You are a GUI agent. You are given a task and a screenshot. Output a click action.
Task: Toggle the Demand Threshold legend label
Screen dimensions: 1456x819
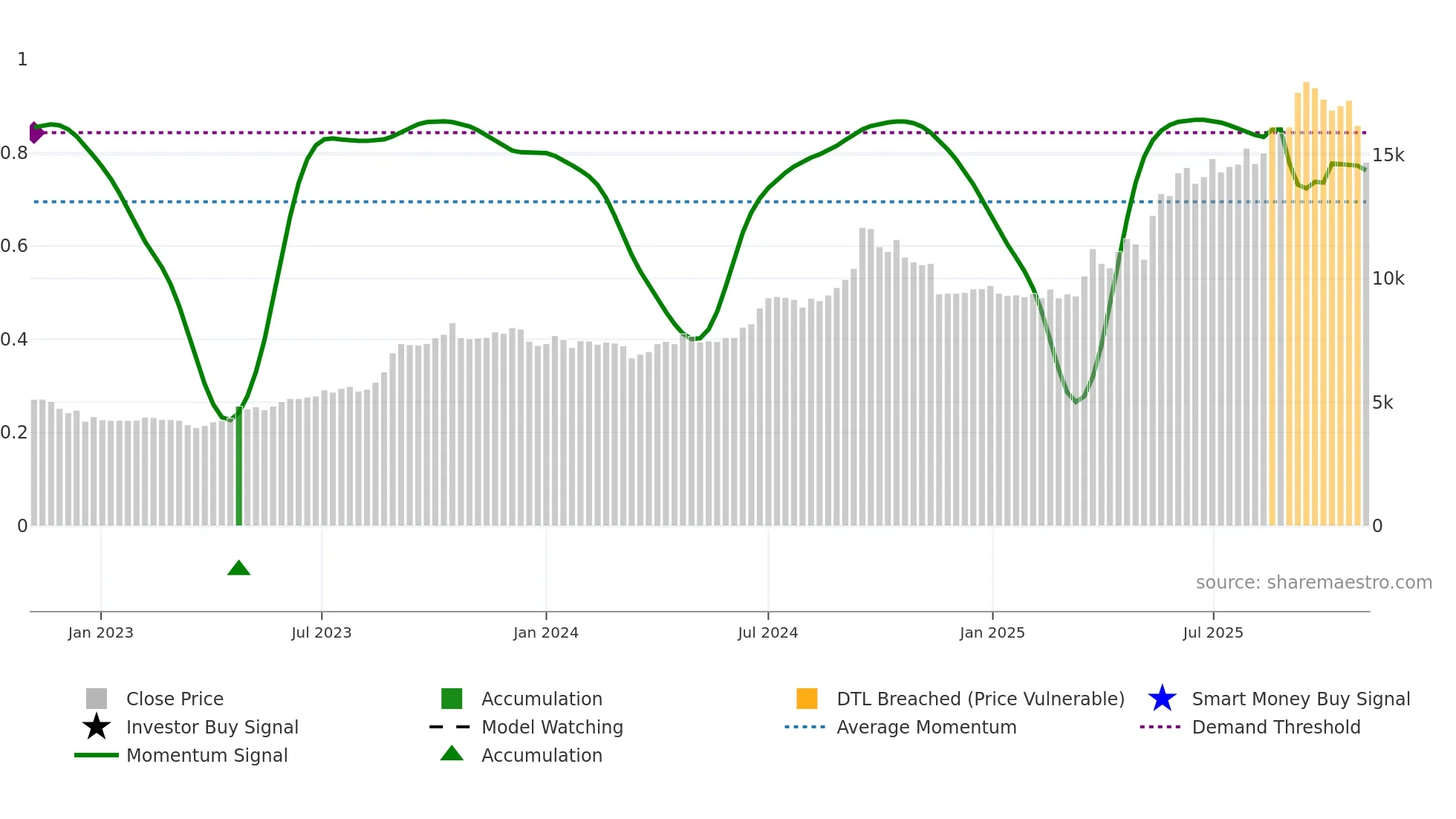click(x=1275, y=727)
